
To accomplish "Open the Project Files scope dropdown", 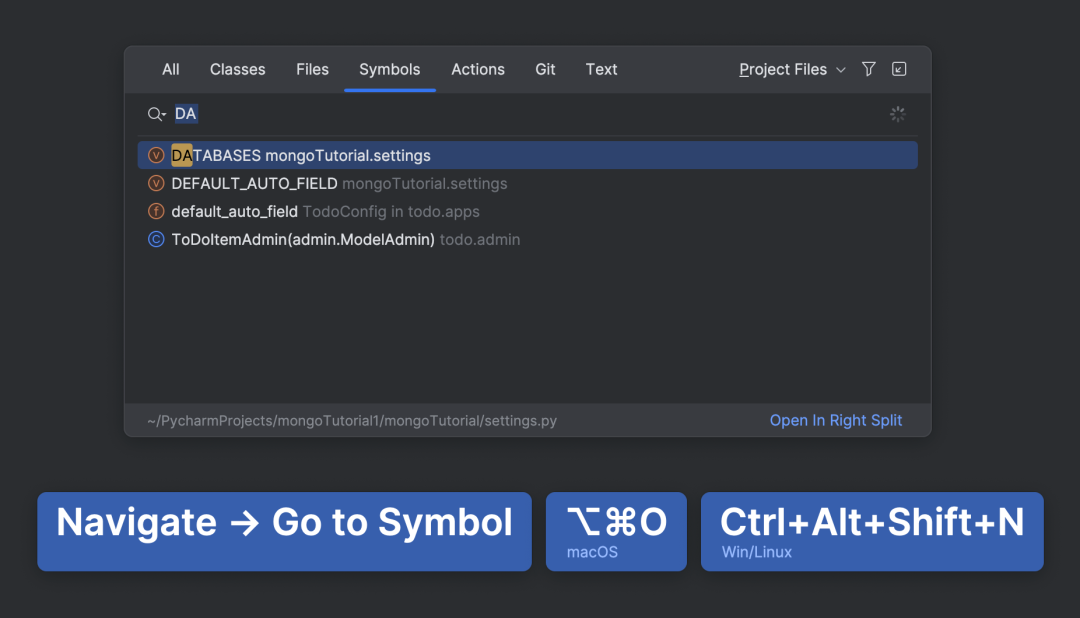I will (x=792, y=70).
